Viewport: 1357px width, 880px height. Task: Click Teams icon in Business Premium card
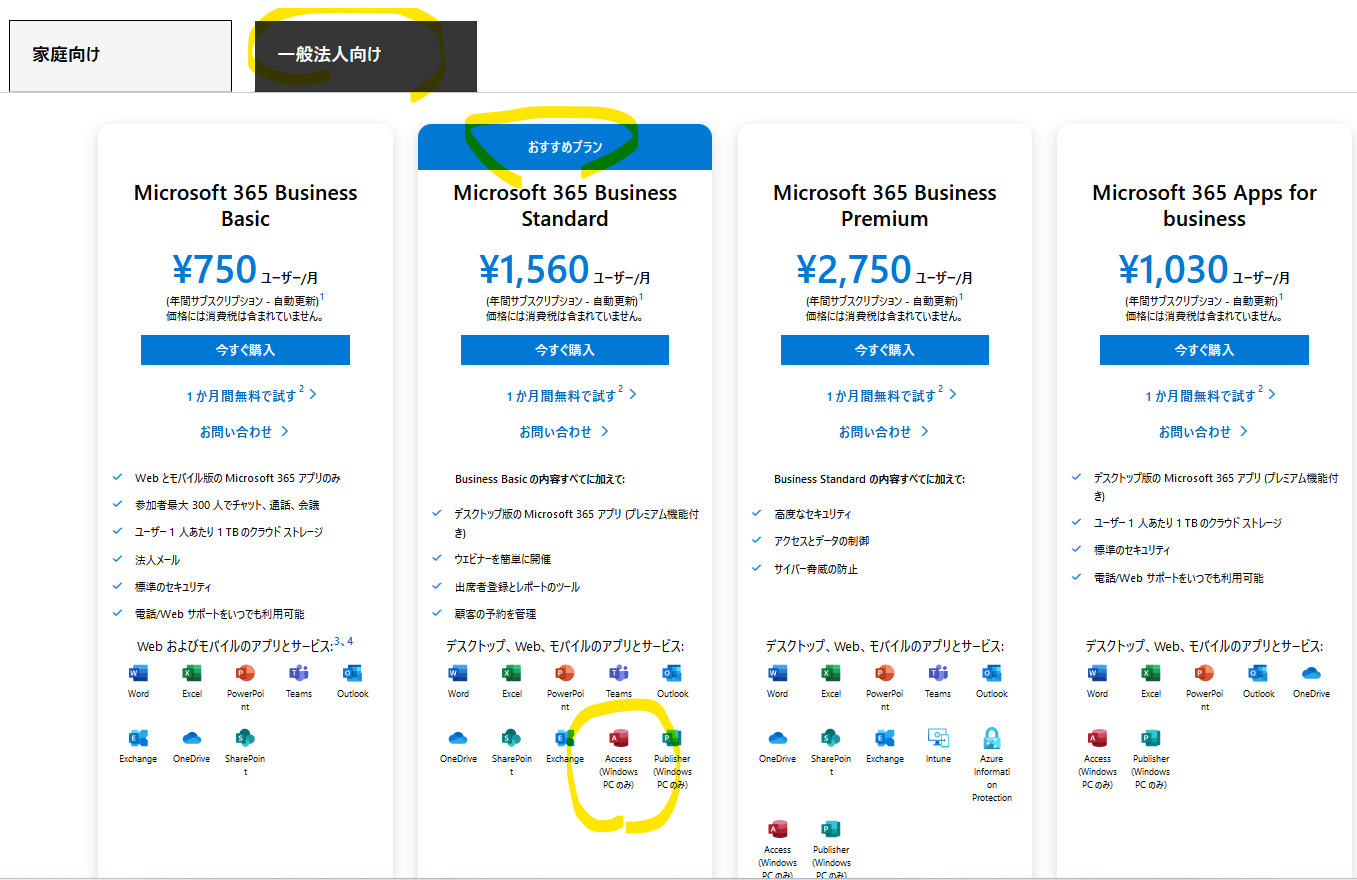pyautogui.click(x=938, y=673)
